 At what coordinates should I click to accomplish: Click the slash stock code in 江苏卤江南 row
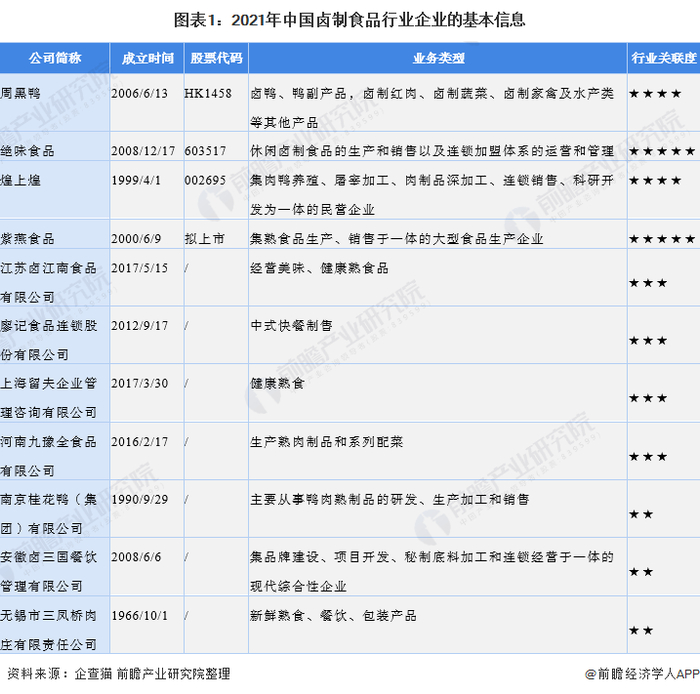coord(187,268)
